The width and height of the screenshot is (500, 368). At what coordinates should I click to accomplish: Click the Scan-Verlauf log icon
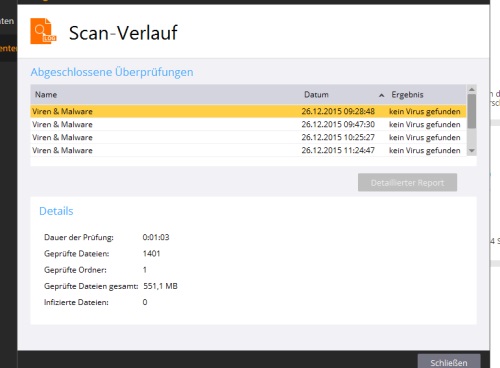pos(43,31)
